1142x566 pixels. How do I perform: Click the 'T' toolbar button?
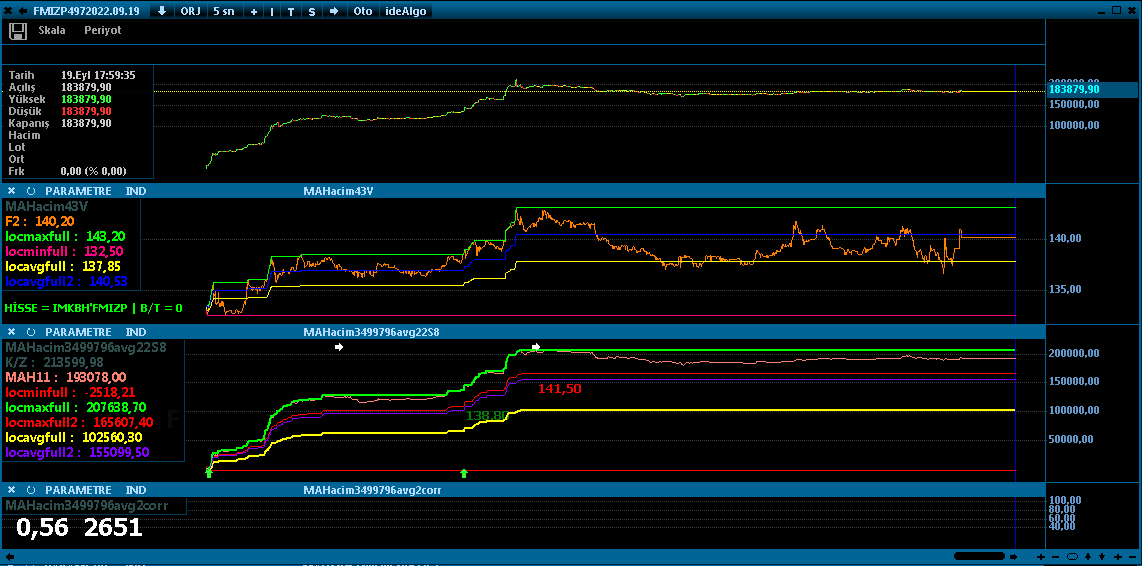(x=291, y=12)
